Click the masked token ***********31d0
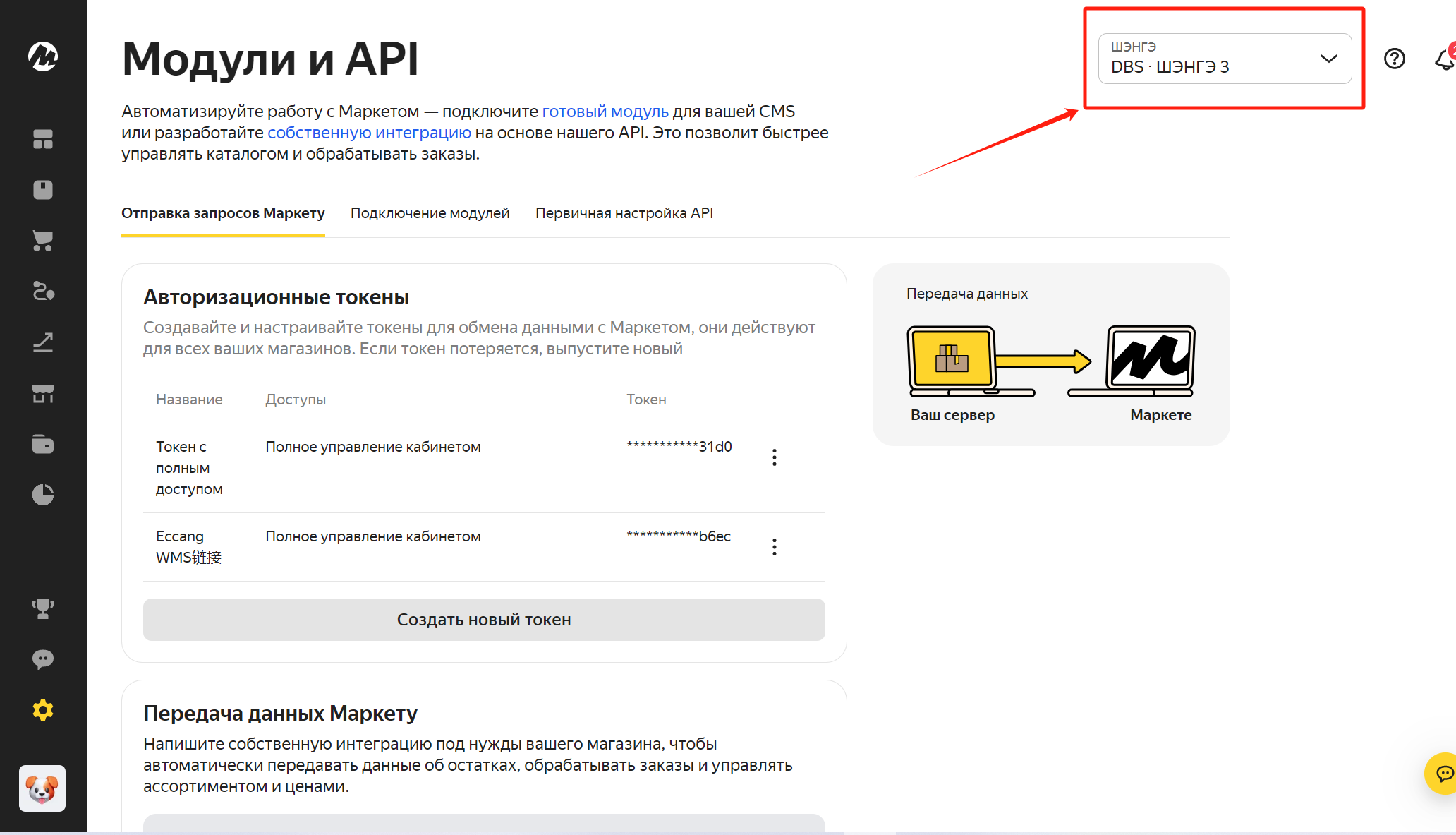This screenshot has height=835, width=1456. (679, 446)
